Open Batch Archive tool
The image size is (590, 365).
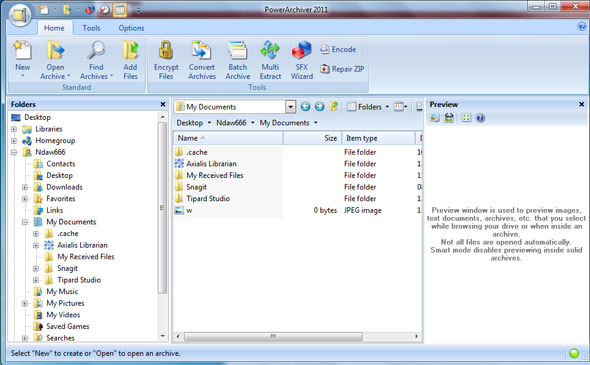click(x=238, y=60)
